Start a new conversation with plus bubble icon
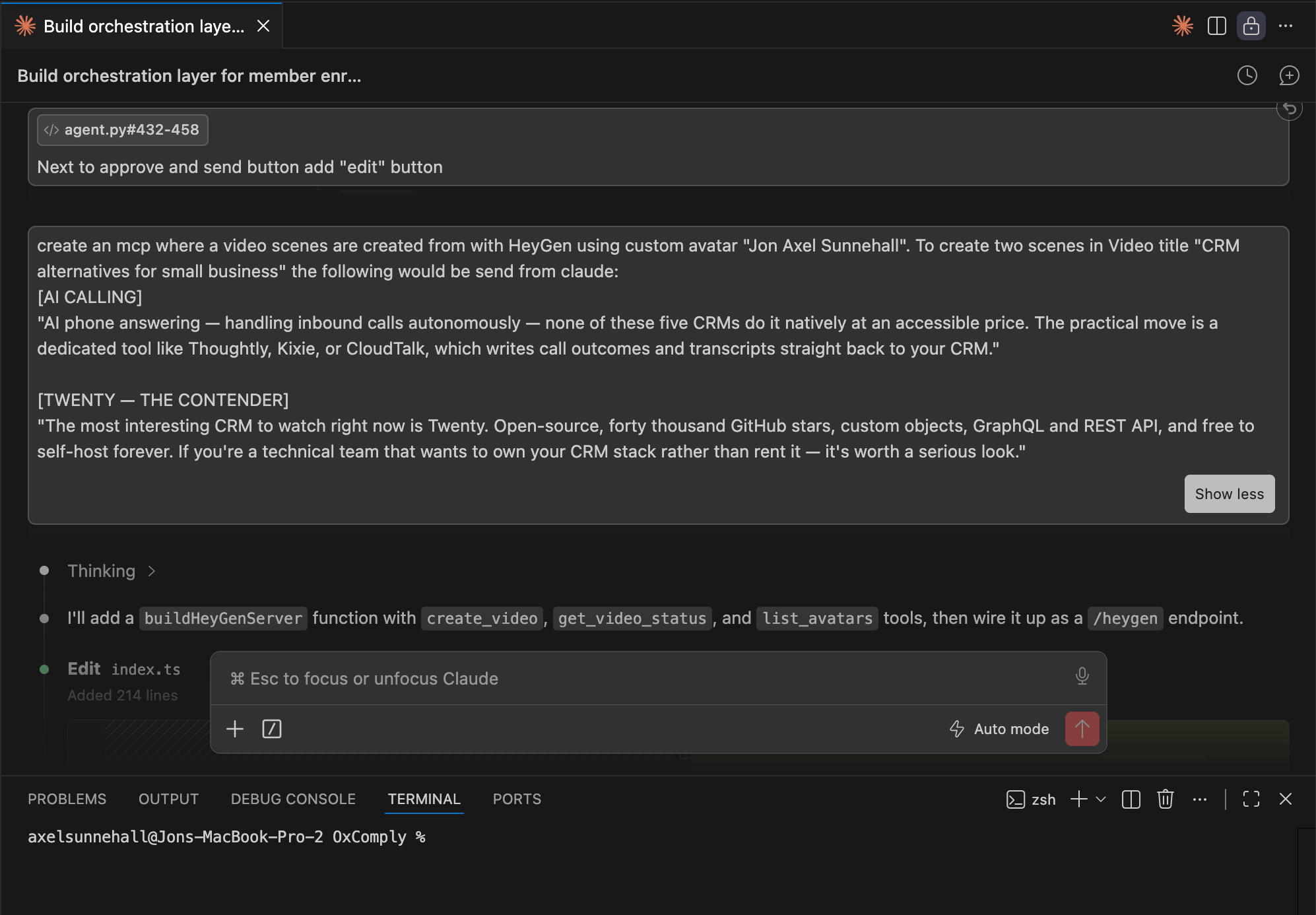This screenshot has width=1316, height=915. tap(1289, 75)
